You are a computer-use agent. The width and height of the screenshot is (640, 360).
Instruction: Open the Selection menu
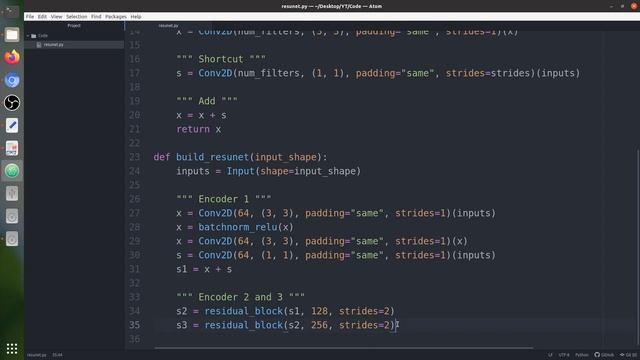77,17
